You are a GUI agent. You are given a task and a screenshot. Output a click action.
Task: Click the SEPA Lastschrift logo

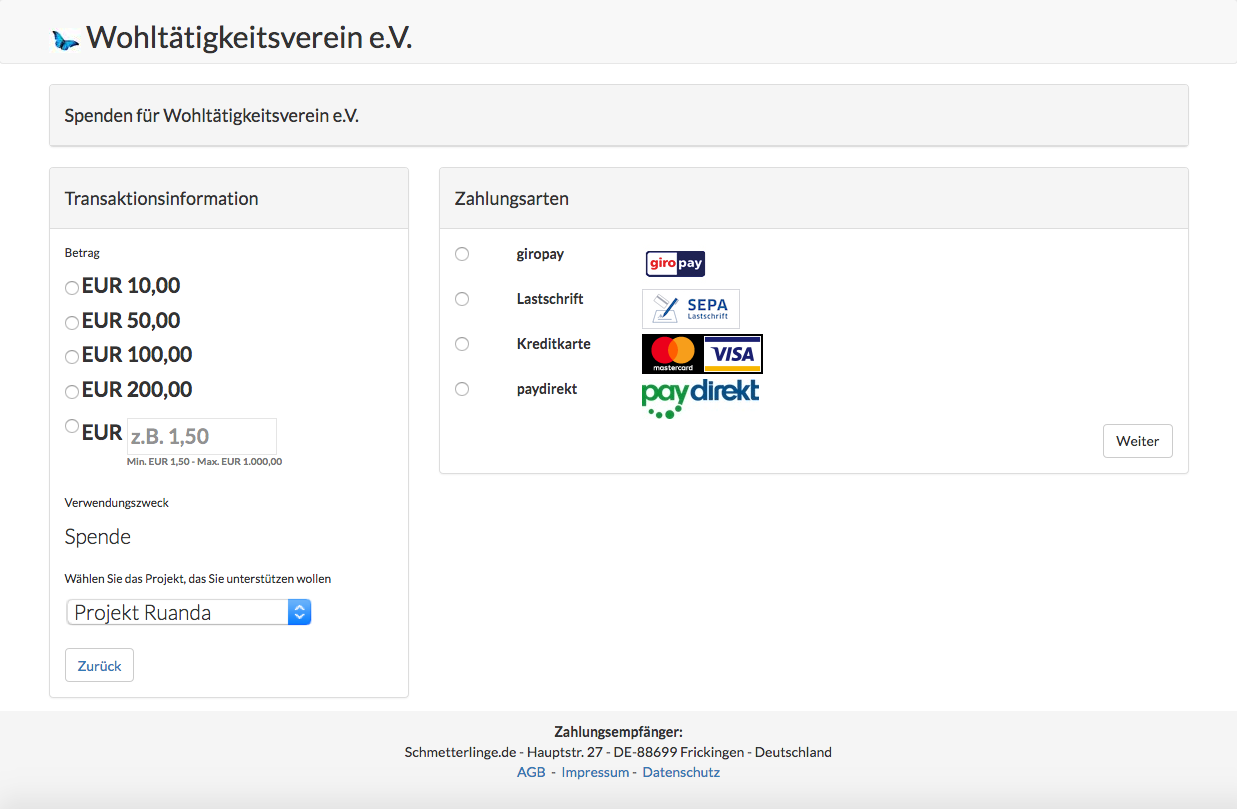tap(690, 309)
